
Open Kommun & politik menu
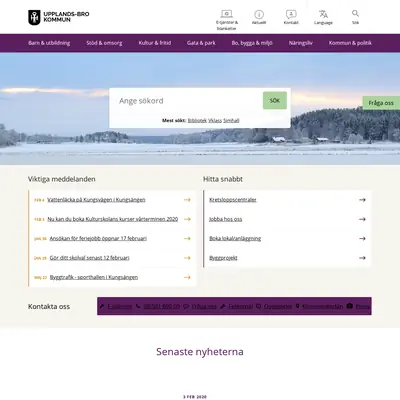tap(350, 43)
